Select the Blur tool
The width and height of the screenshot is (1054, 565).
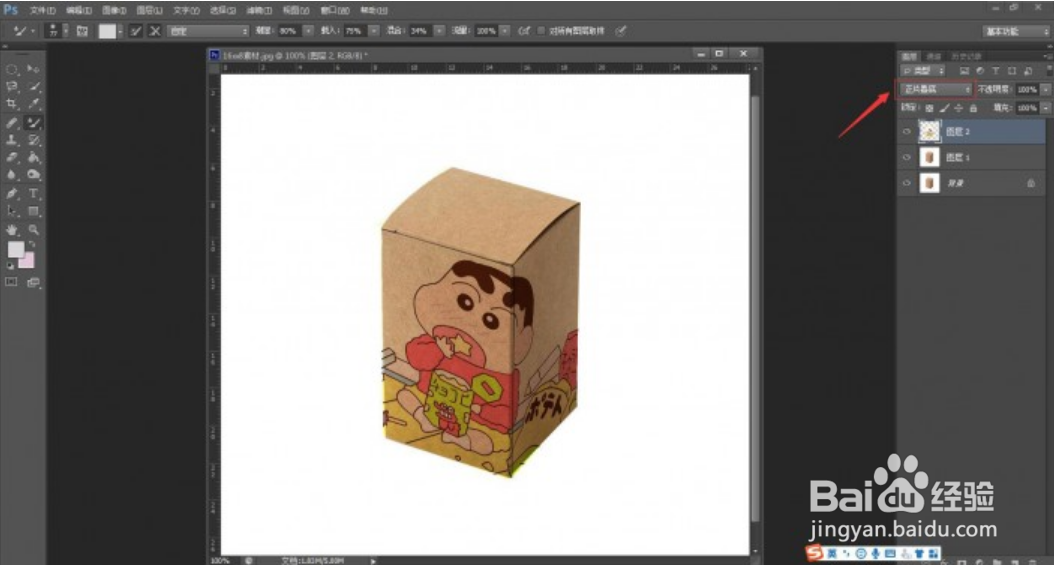pyautogui.click(x=12, y=175)
